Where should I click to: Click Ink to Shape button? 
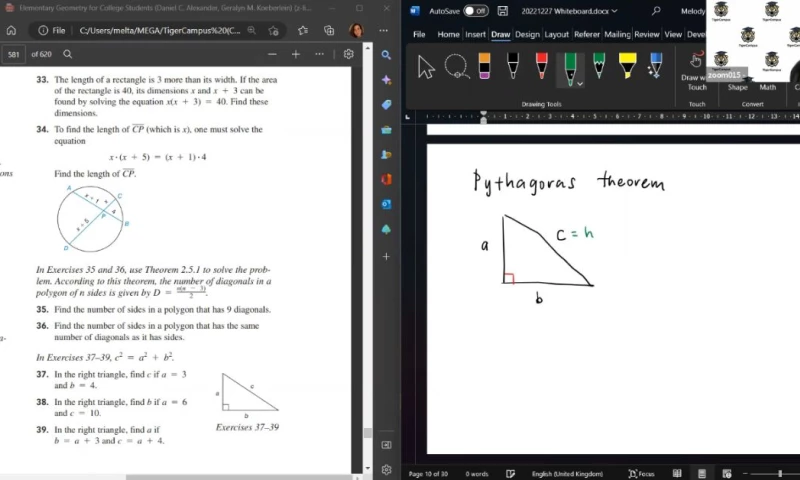tap(737, 87)
